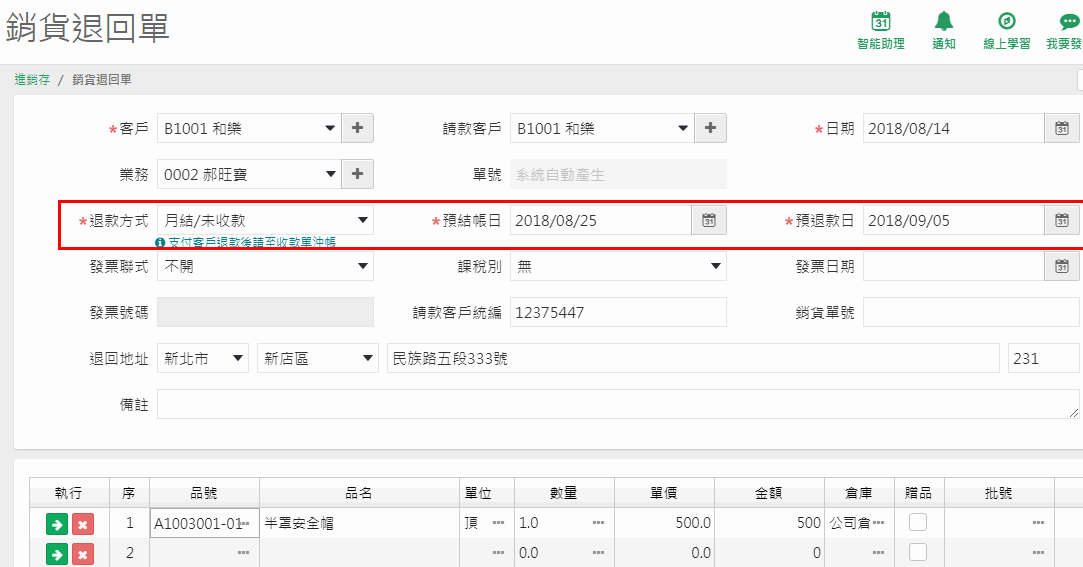Click 預結帳日 field 2018/08/25
The height and width of the screenshot is (567, 1083).
click(x=601, y=220)
